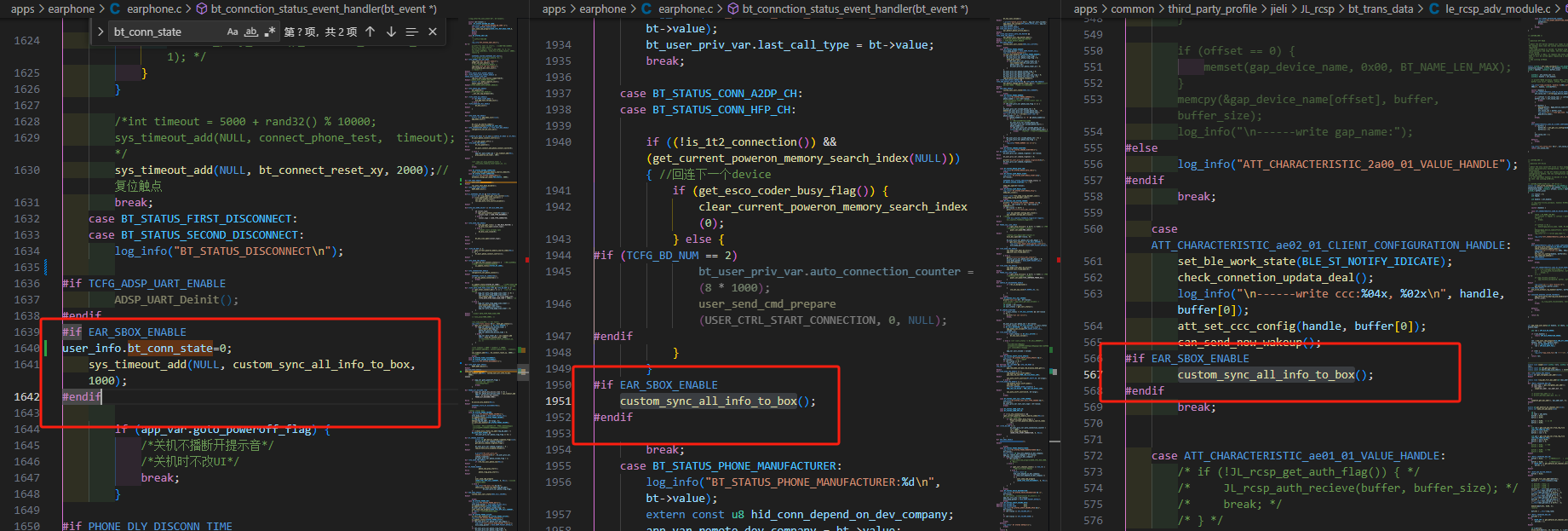The image size is (1568, 531).
Task: Open the bt_trans_data folder breadcrumb
Action: coord(1381,9)
